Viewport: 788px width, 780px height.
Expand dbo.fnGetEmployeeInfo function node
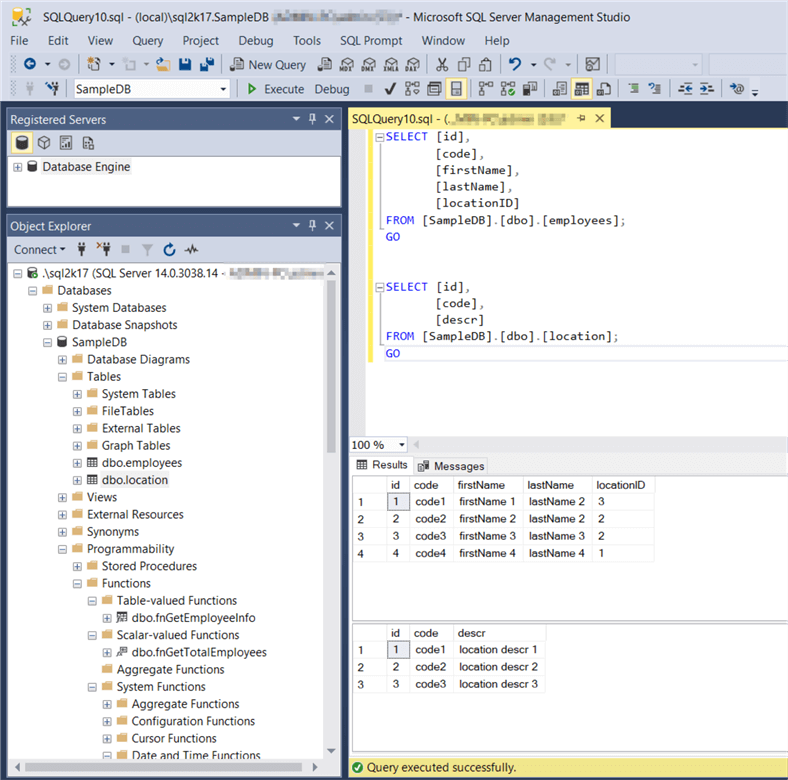pos(107,618)
